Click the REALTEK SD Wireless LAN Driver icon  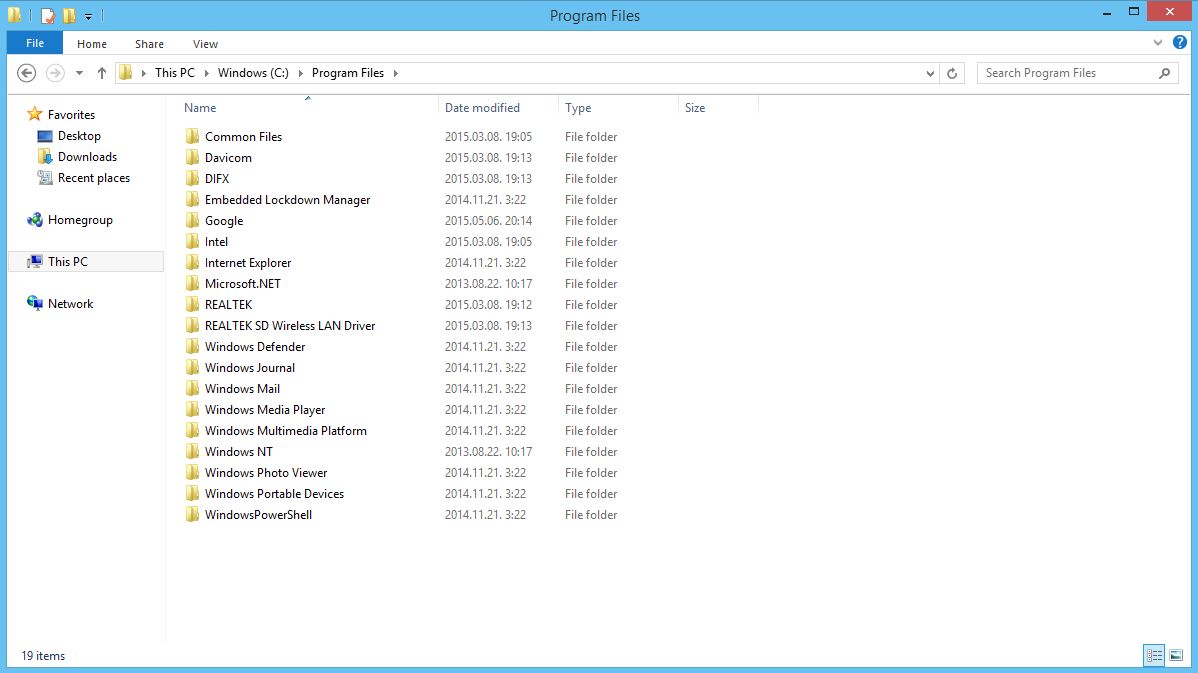pyautogui.click(x=192, y=325)
